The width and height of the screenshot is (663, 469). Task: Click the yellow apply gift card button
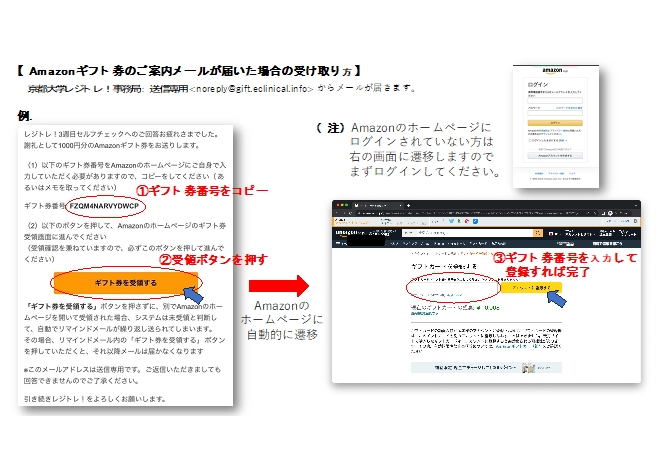click(531, 288)
